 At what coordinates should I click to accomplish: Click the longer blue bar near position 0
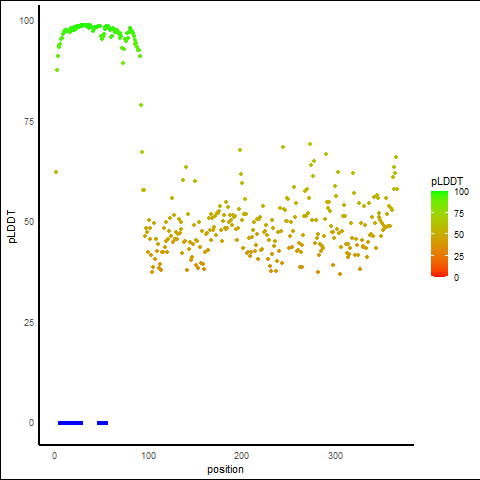70,423
